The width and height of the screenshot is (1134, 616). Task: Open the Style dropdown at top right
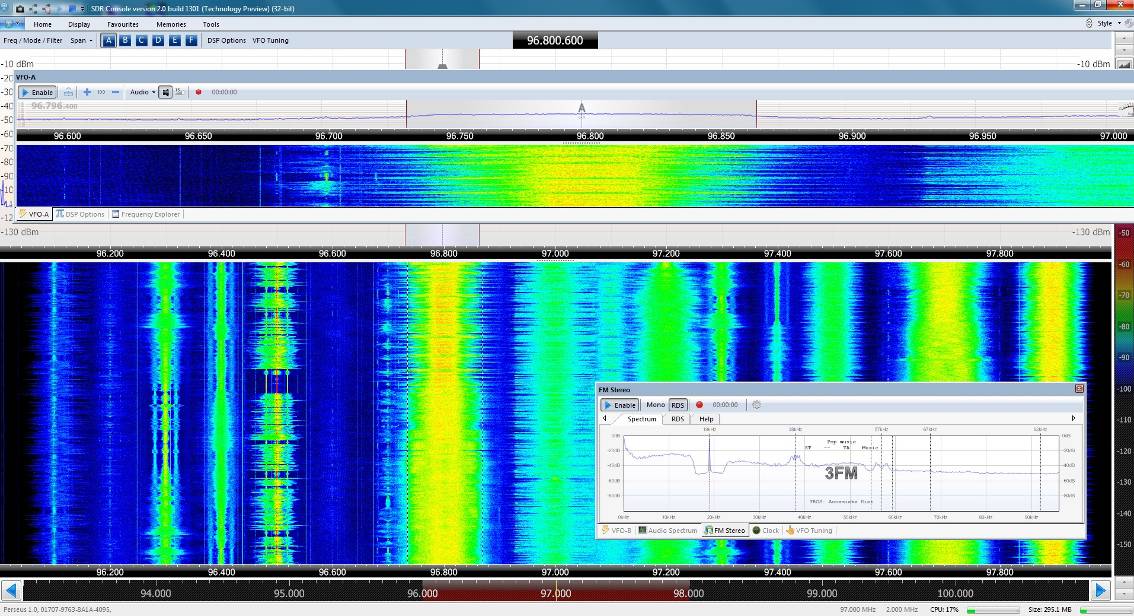[1106, 23]
